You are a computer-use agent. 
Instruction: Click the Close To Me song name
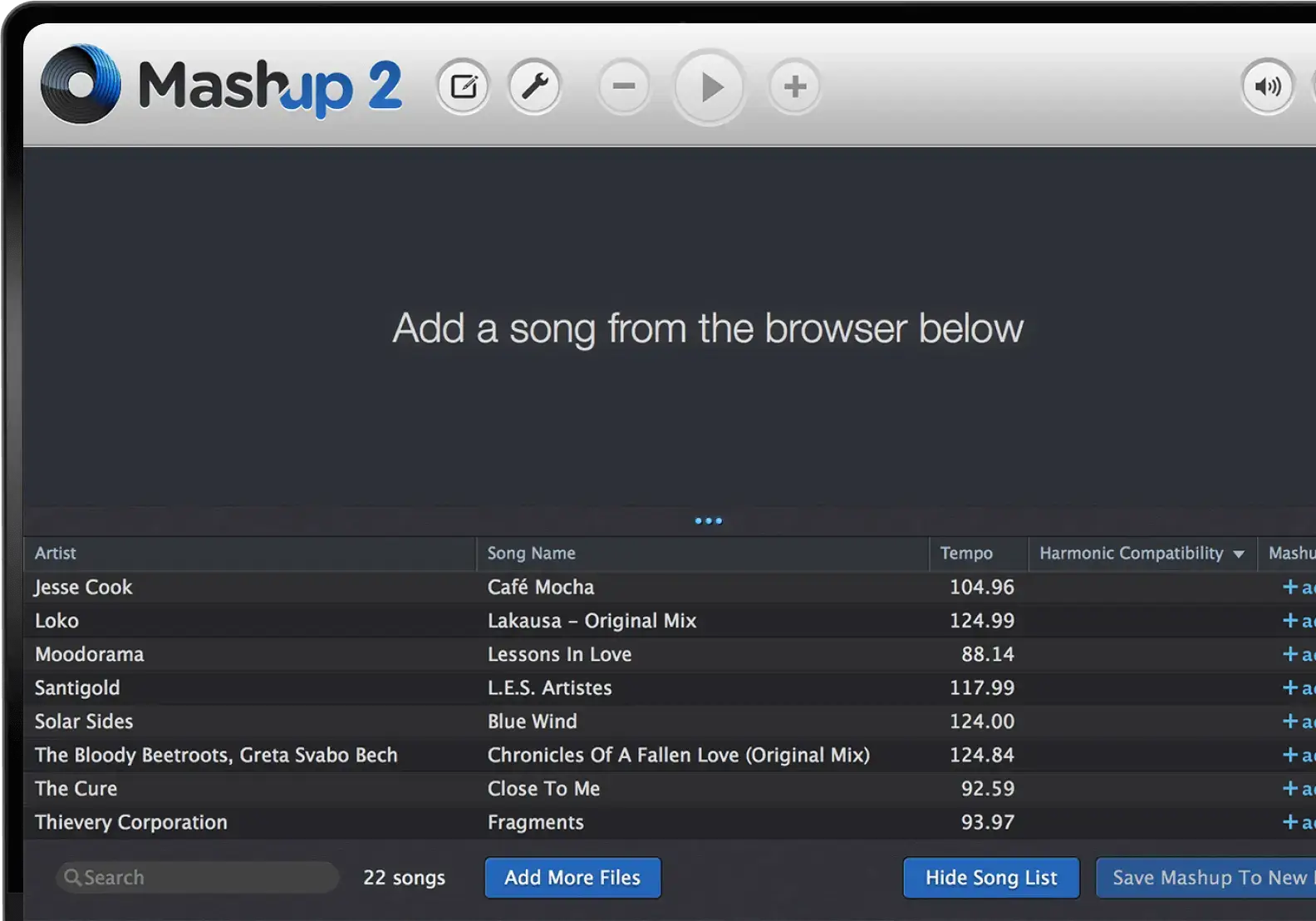(543, 789)
